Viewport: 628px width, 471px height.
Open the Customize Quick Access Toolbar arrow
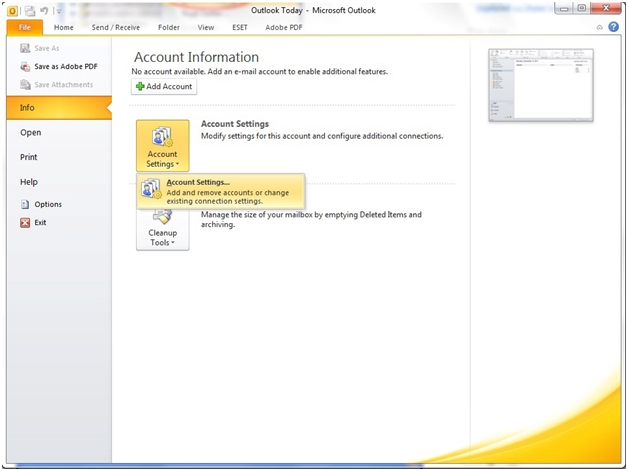(x=59, y=11)
